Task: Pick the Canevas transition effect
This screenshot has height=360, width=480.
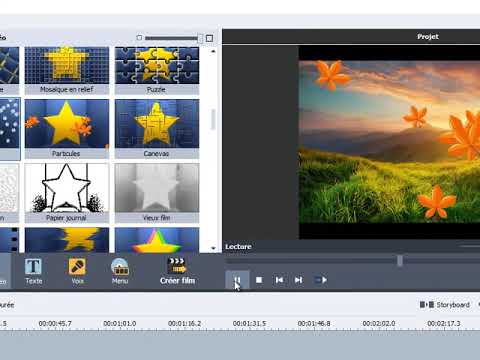Action: click(x=157, y=129)
